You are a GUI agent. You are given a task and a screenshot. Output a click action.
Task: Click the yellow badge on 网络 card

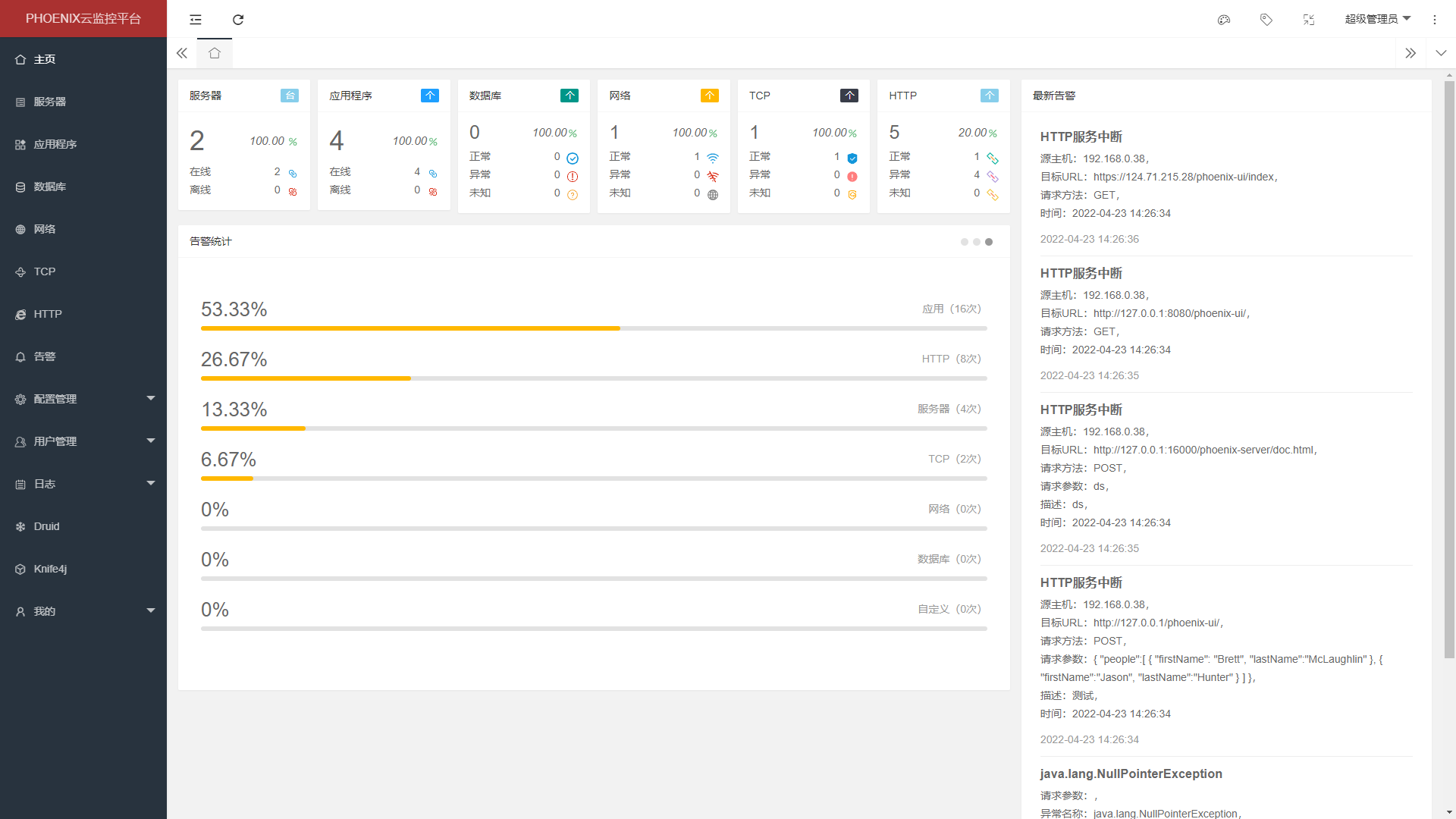(709, 96)
